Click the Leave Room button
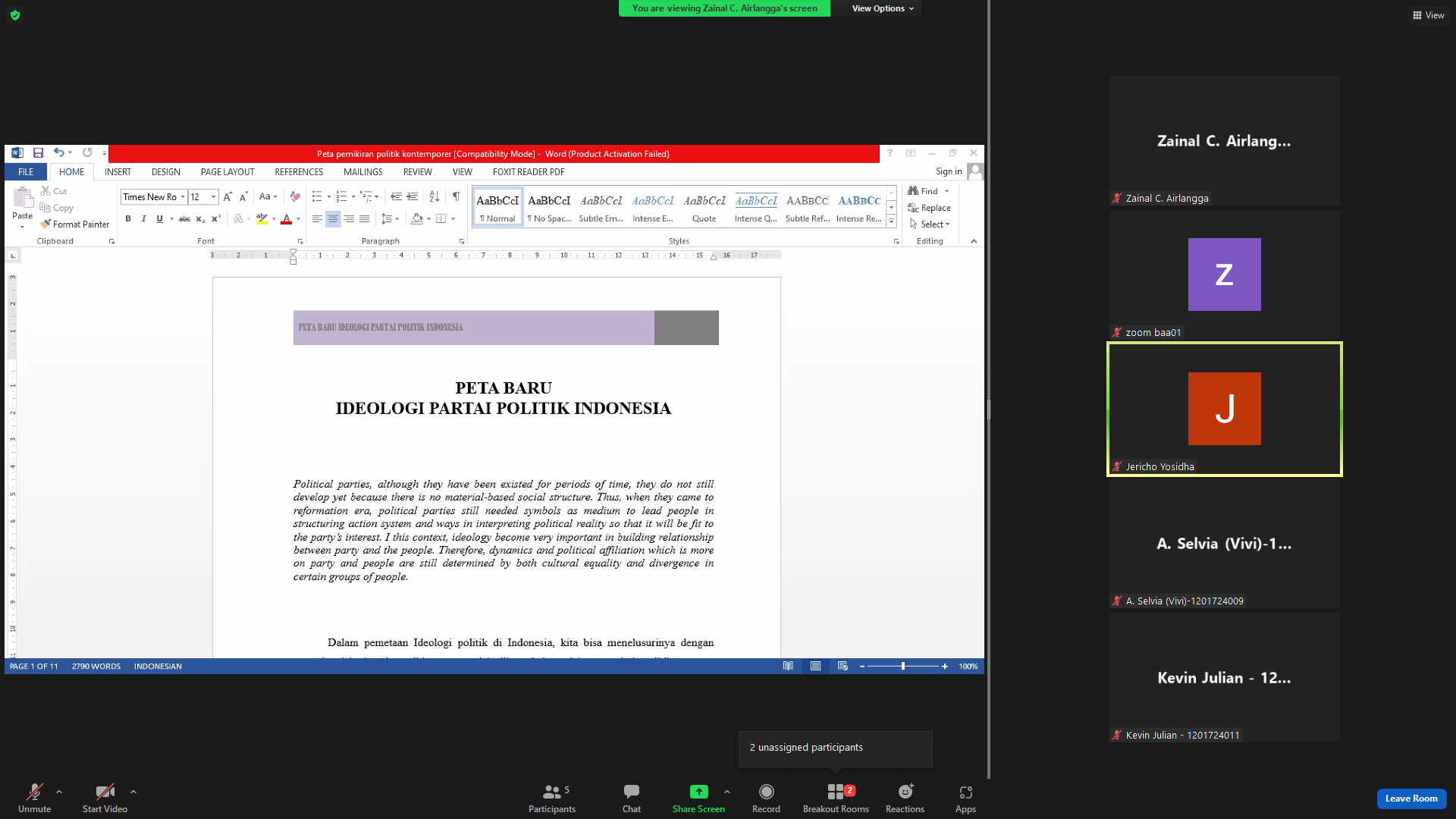 1411,799
